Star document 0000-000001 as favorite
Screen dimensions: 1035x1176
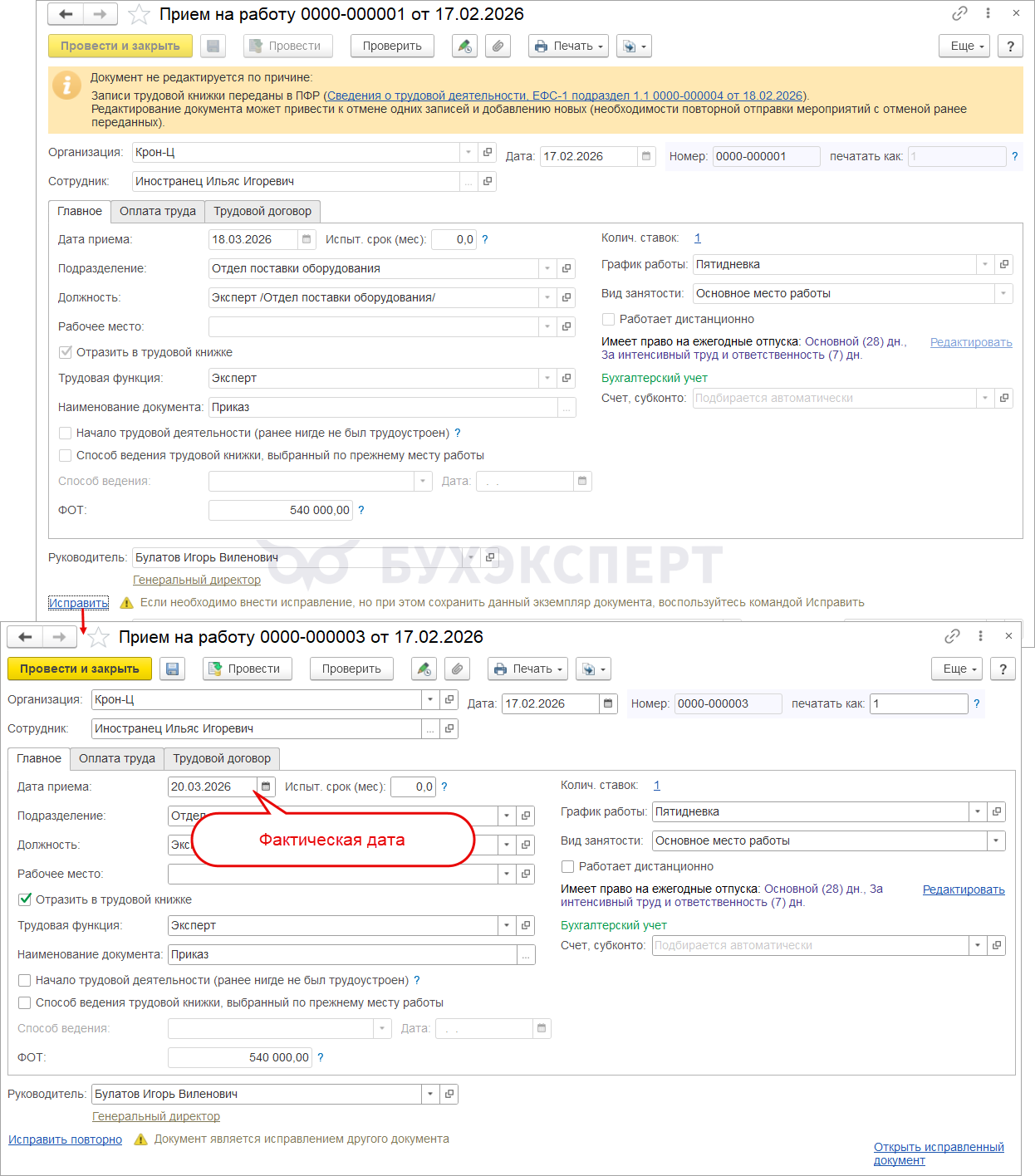coord(139,14)
